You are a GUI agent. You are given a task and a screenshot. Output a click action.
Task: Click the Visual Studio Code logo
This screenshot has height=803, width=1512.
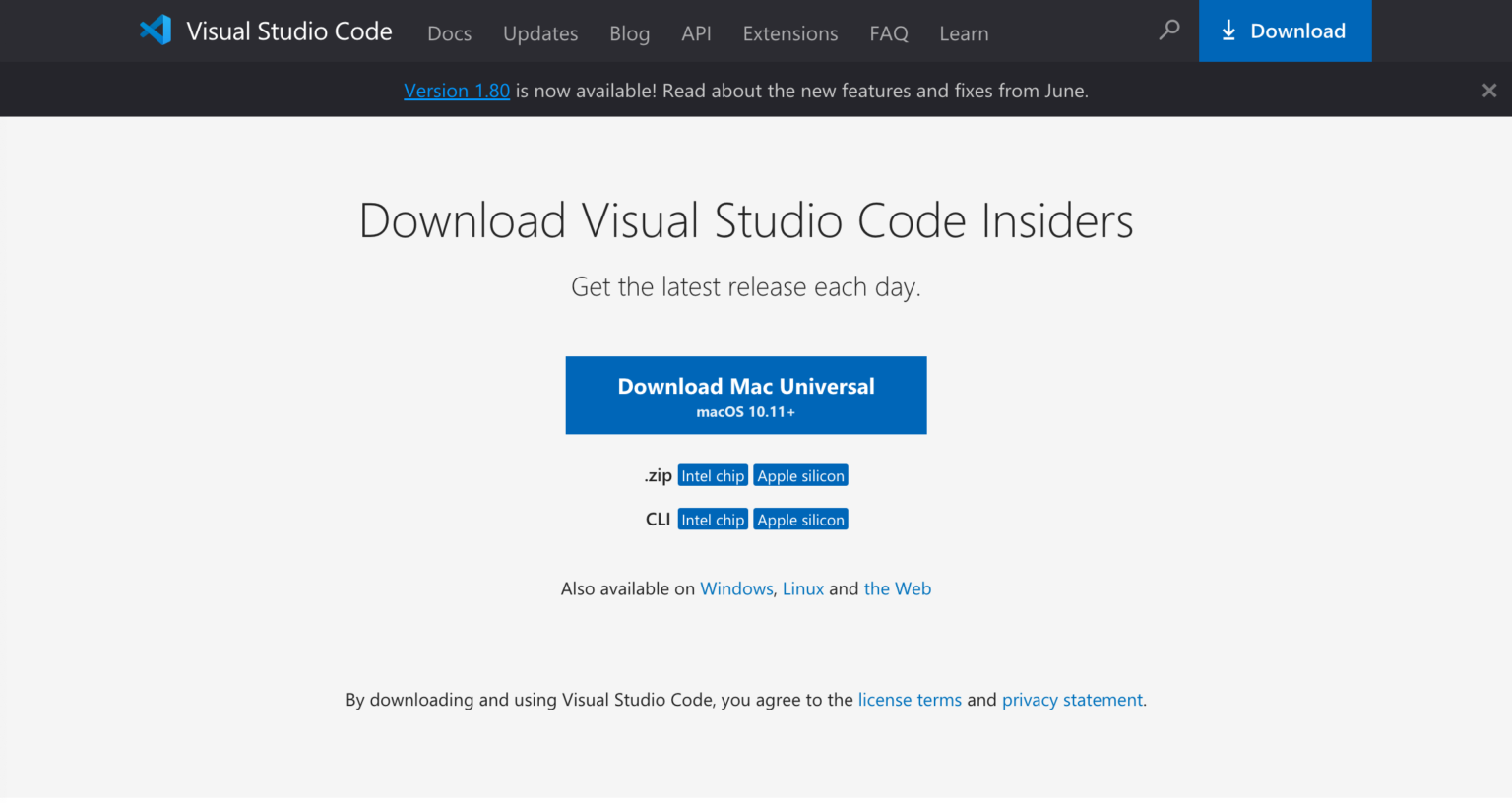coord(156,31)
